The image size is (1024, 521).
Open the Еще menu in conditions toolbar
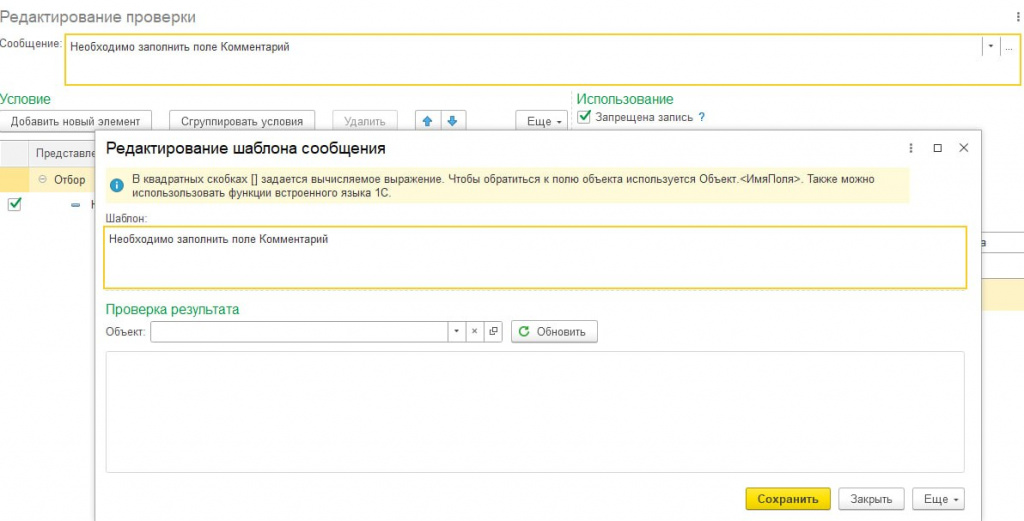541,121
